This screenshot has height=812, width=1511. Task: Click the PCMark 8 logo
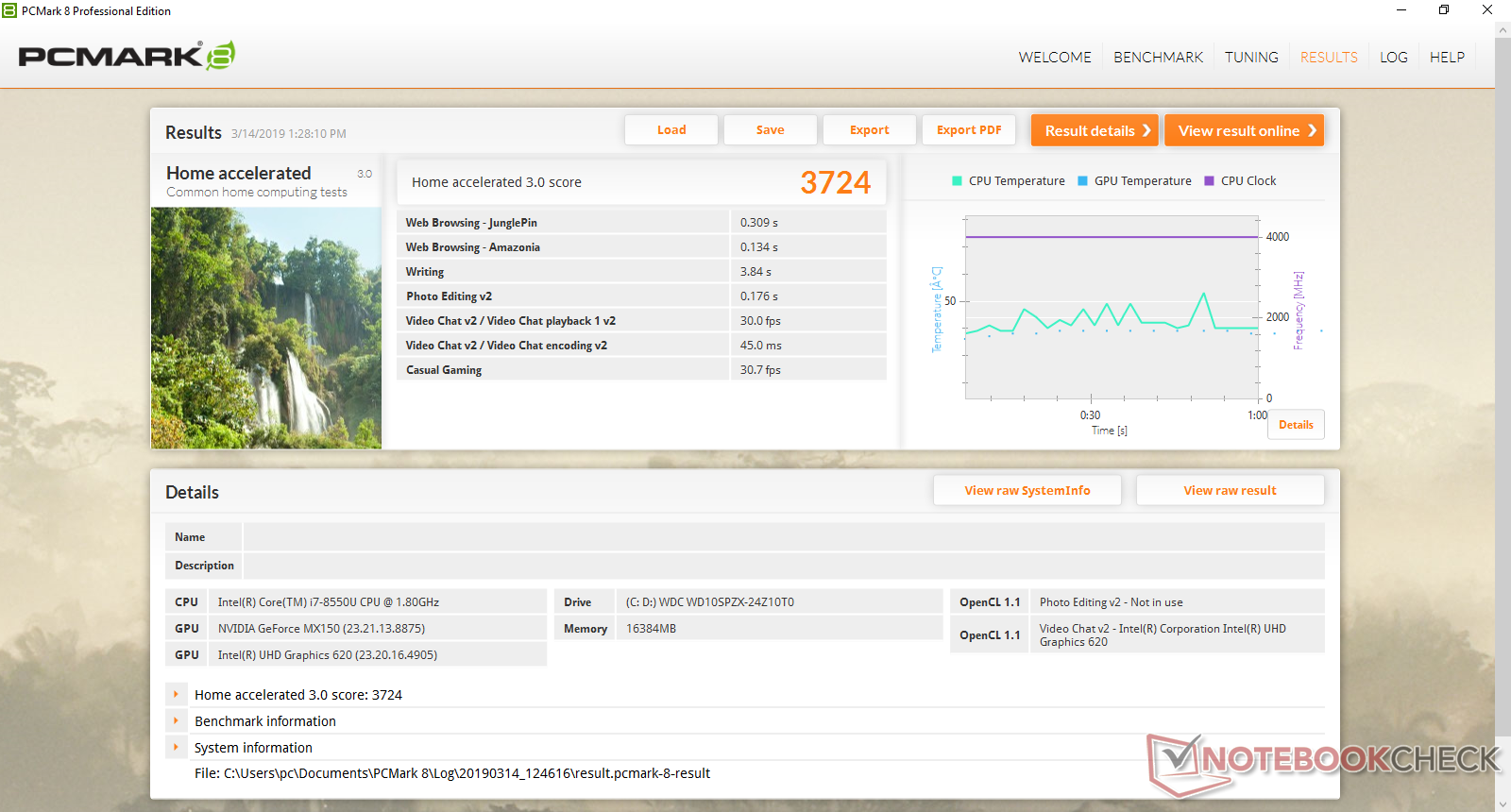pyautogui.click(x=127, y=56)
